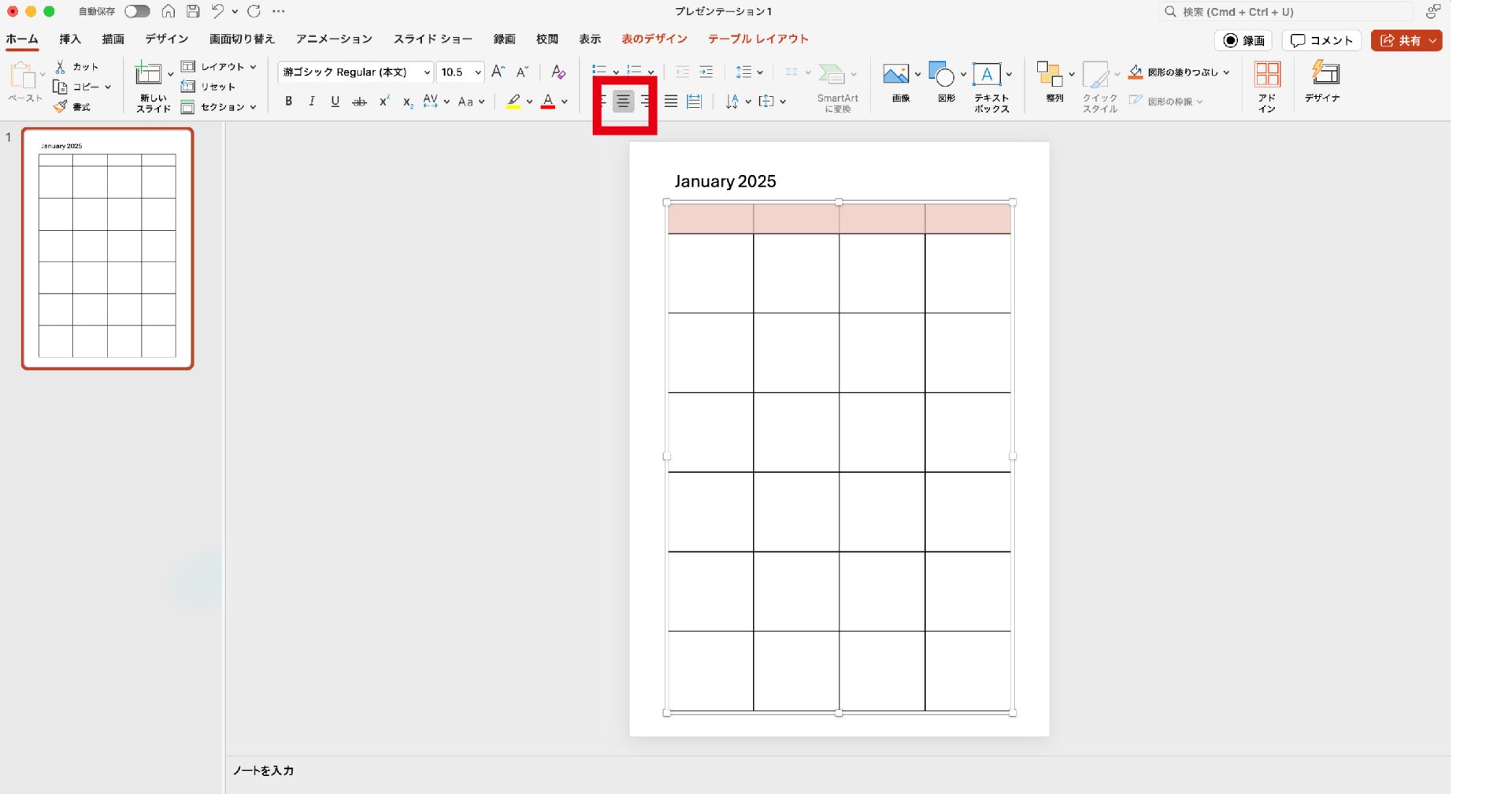Apply bold formatting with B icon

[289, 101]
